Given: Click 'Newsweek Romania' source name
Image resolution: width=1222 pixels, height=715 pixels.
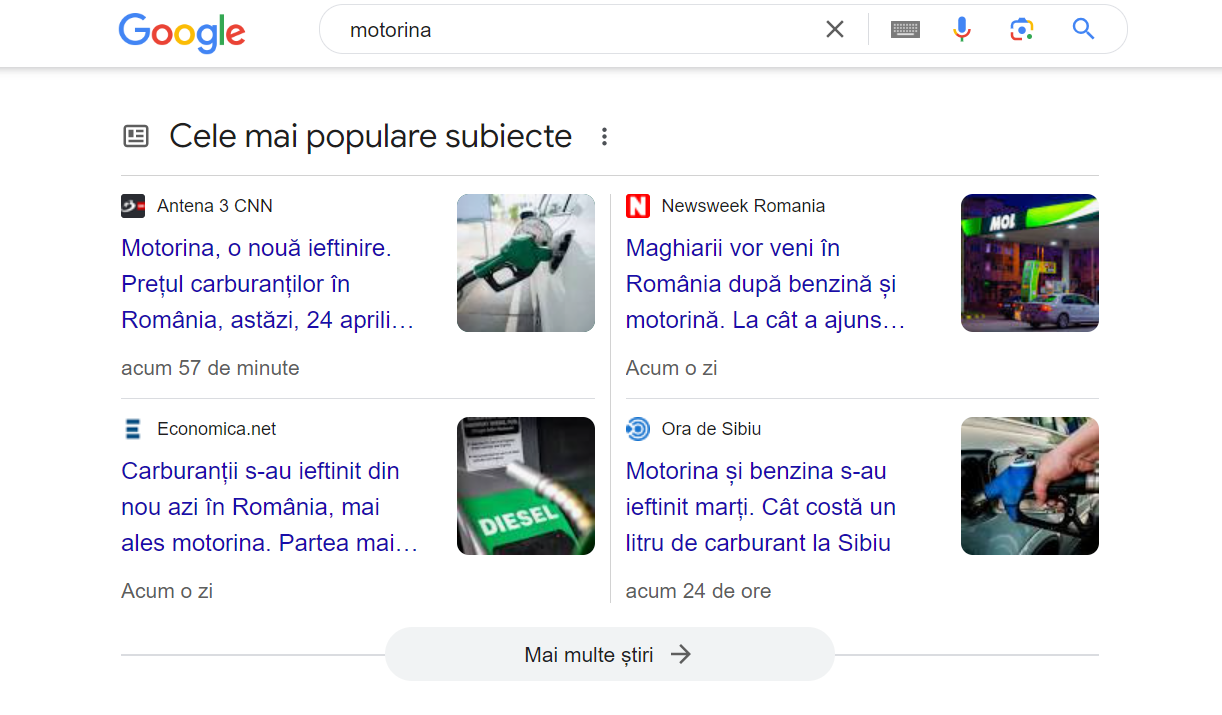Looking at the screenshot, I should click(x=743, y=206).
